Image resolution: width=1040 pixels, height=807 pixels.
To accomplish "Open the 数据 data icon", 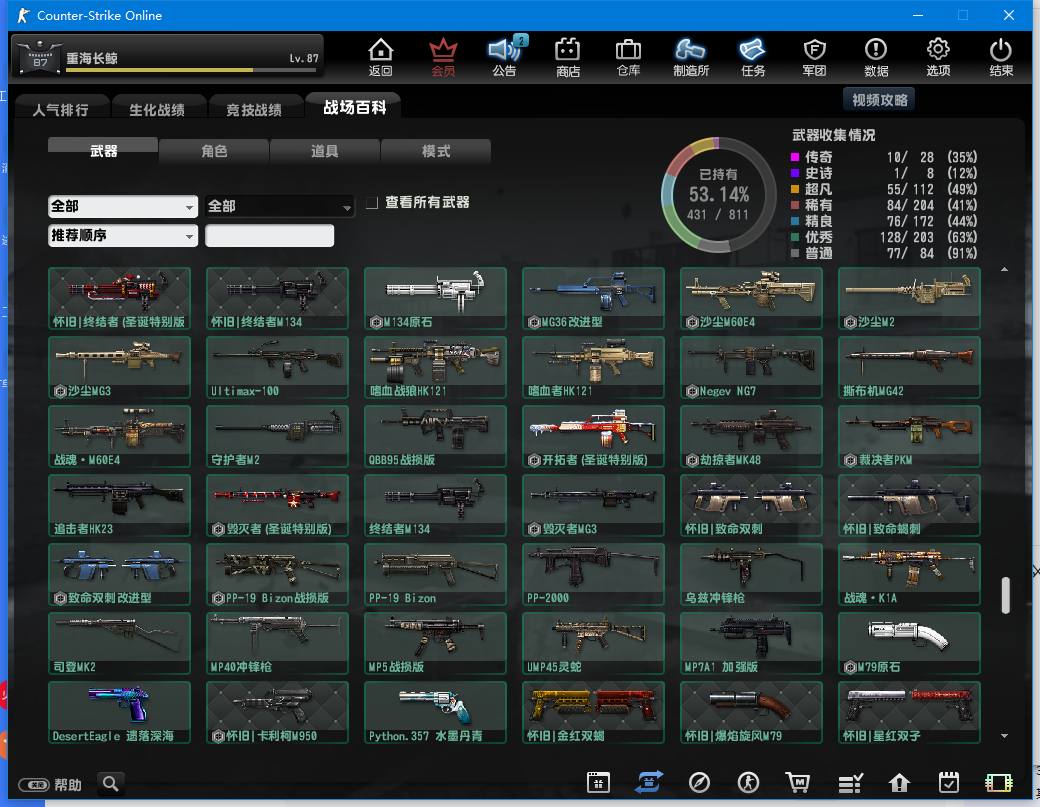I will [x=876, y=57].
